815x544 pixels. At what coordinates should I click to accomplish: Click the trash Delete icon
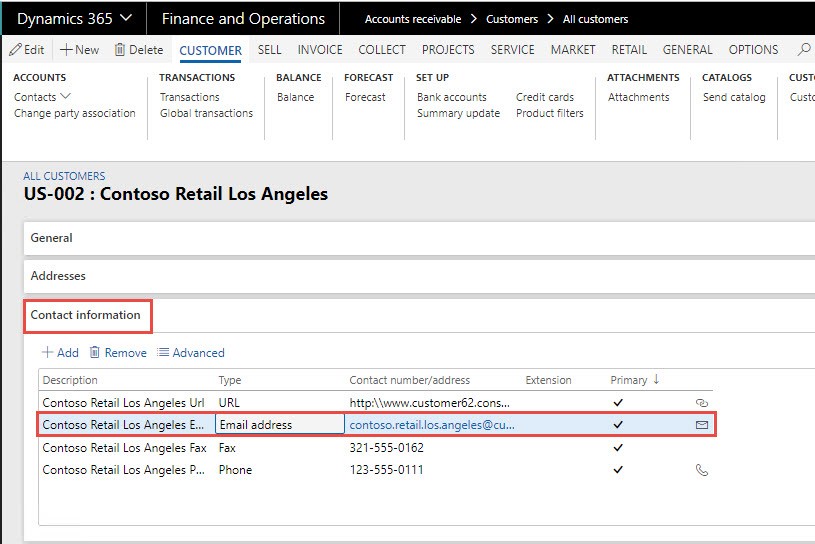pos(120,50)
